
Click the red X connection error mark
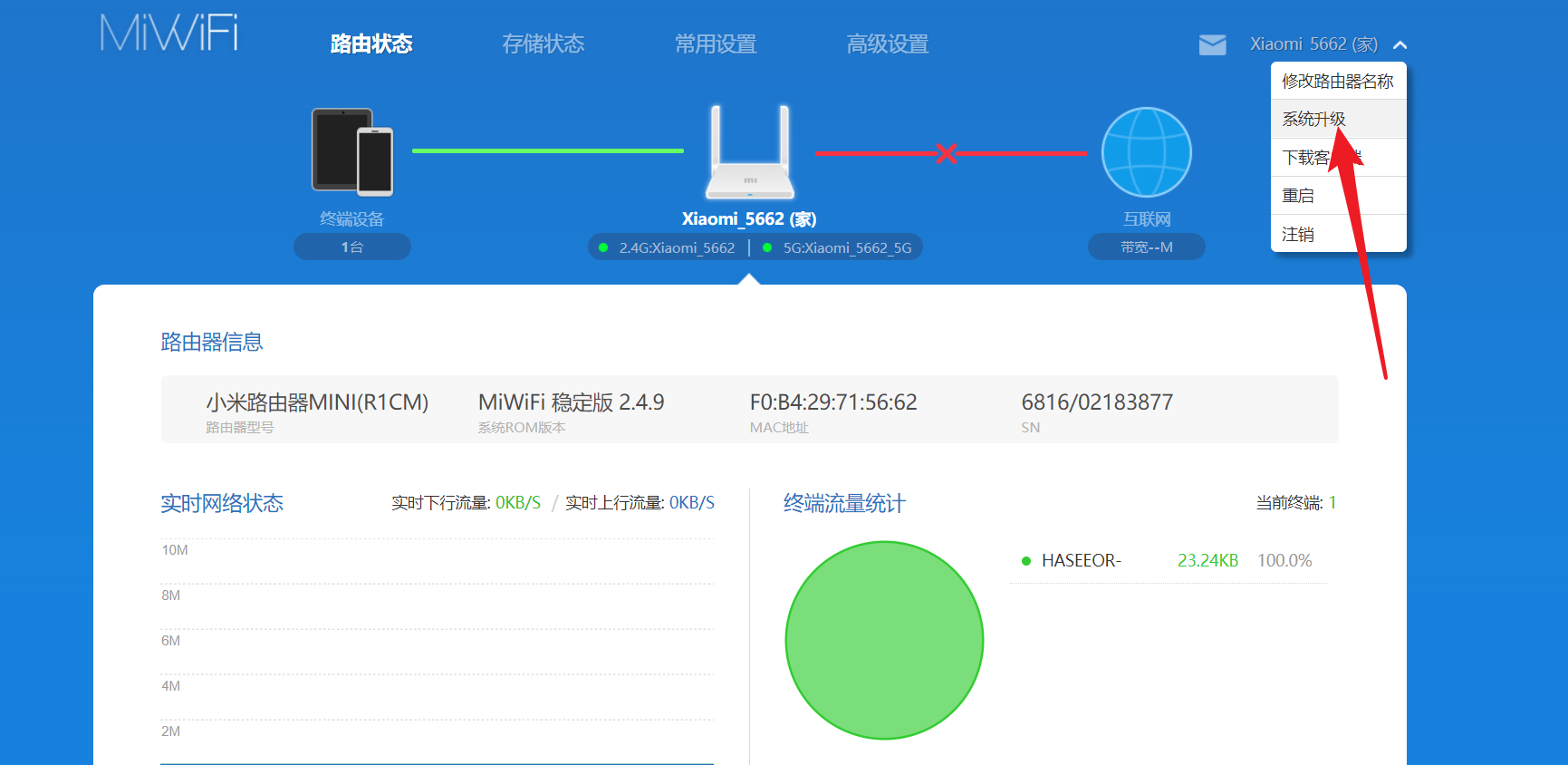click(947, 153)
